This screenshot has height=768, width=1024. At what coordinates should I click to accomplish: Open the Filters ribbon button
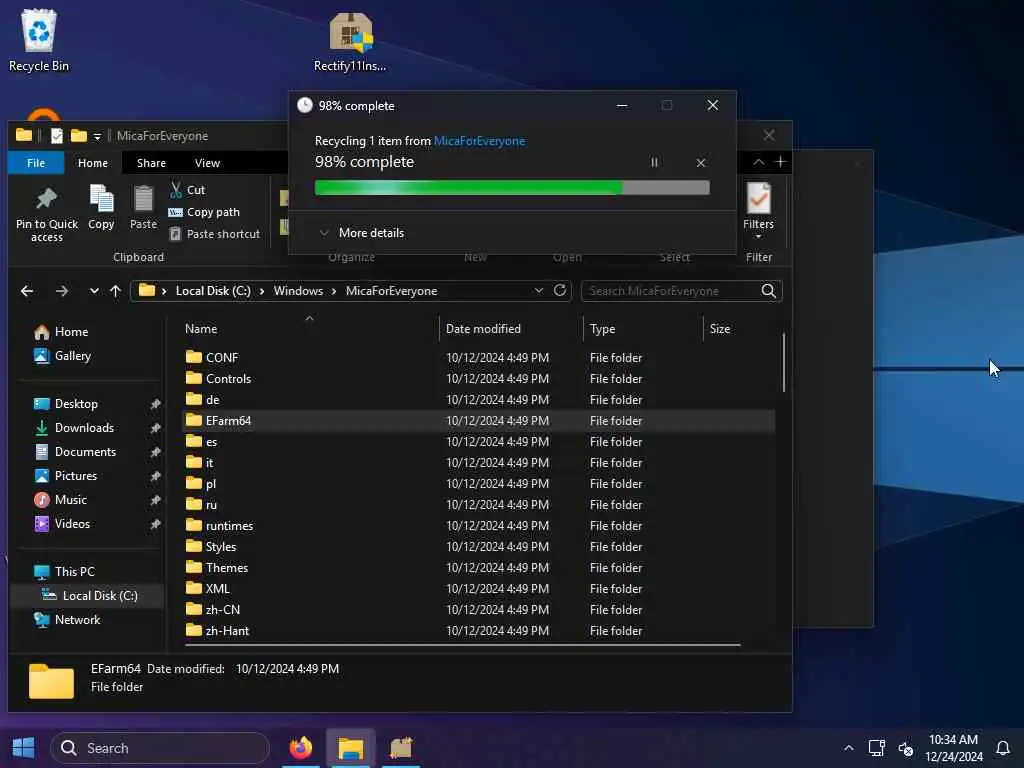[758, 210]
